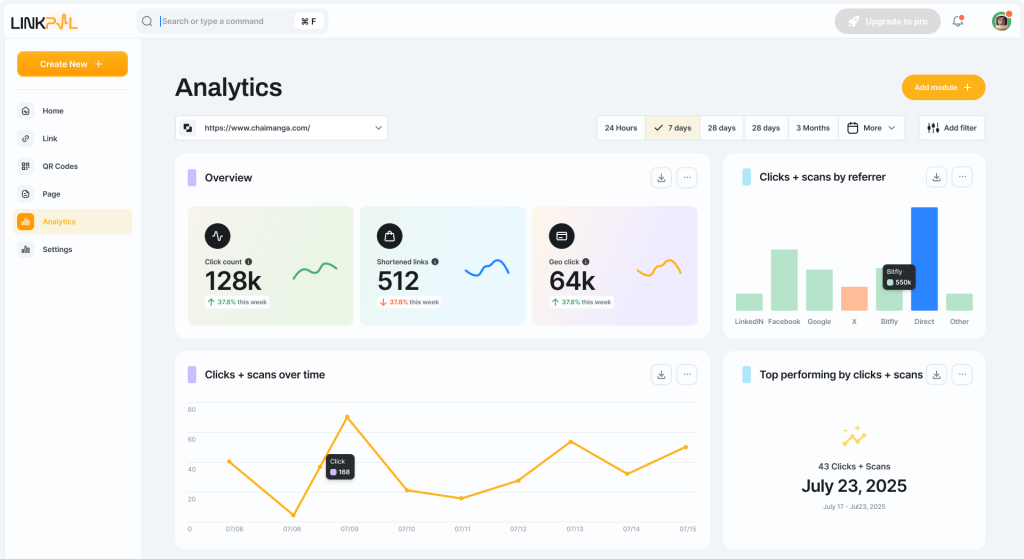Go to Settings in the sidebar

tap(57, 249)
